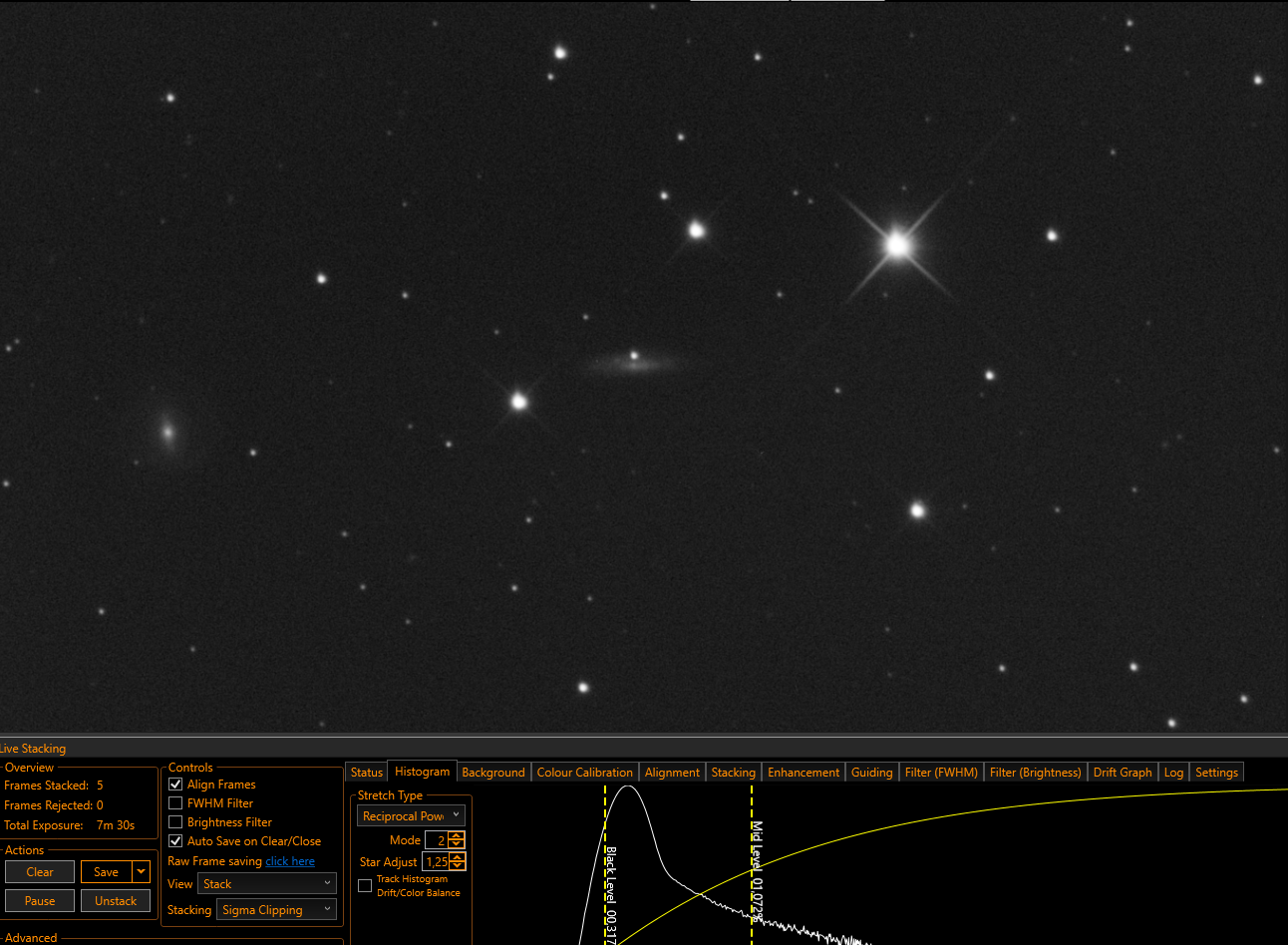Increase the Mode value with up arrow
Screen dimensions: 1288x945
tap(457, 835)
